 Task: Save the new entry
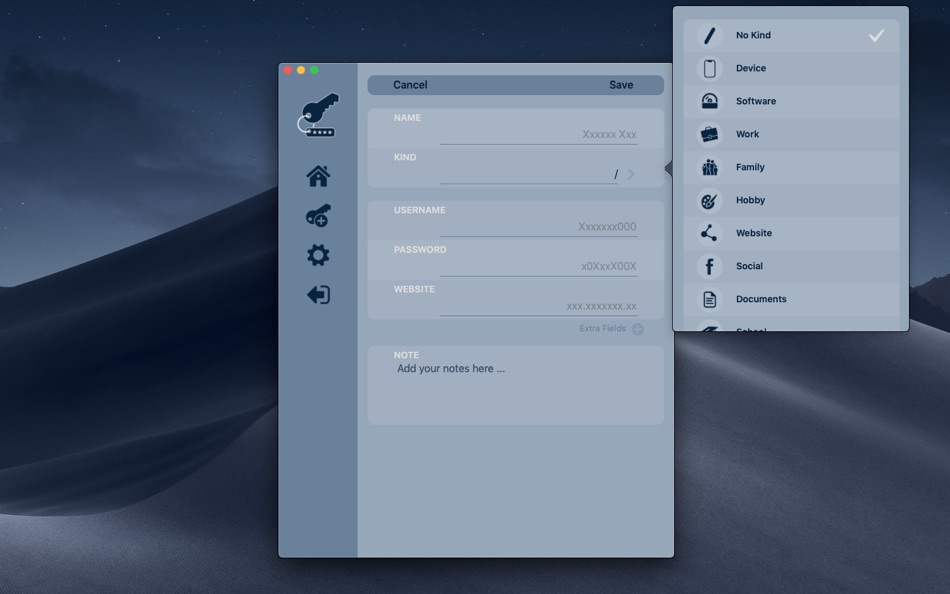click(621, 85)
